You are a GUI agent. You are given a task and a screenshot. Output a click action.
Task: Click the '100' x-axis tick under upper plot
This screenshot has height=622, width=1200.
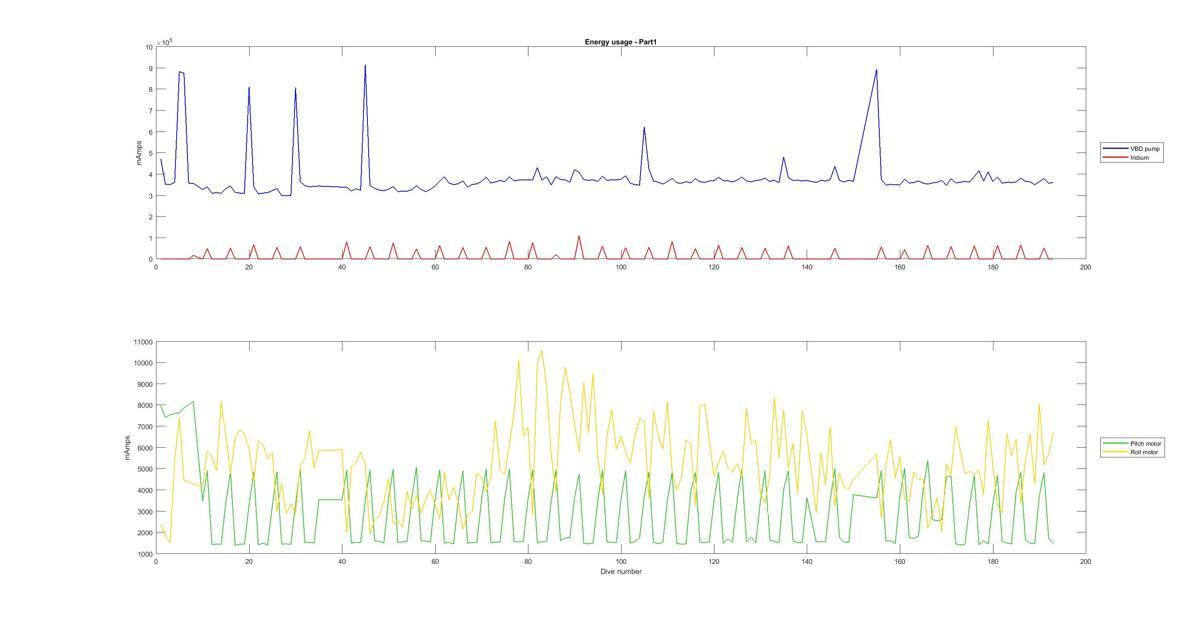tap(621, 267)
